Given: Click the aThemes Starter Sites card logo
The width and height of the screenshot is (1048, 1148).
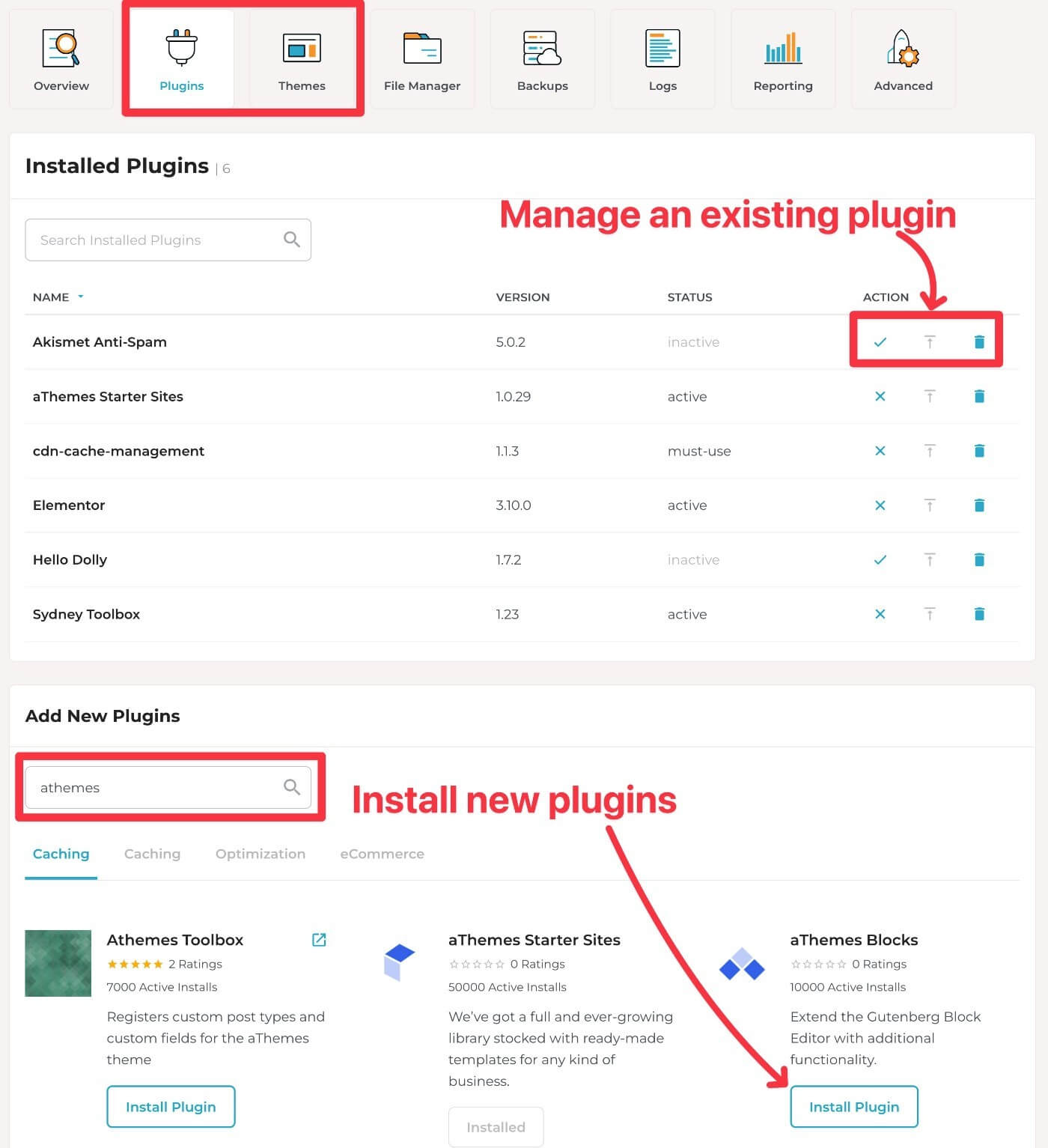Looking at the screenshot, I should [400, 962].
